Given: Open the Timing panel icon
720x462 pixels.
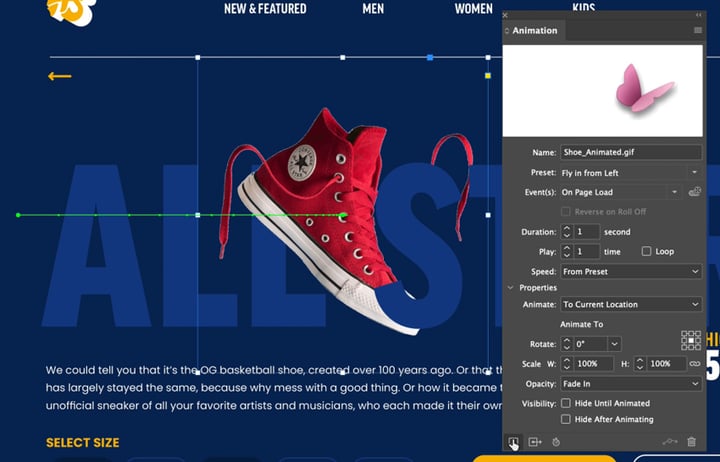Looking at the screenshot, I should (556, 442).
